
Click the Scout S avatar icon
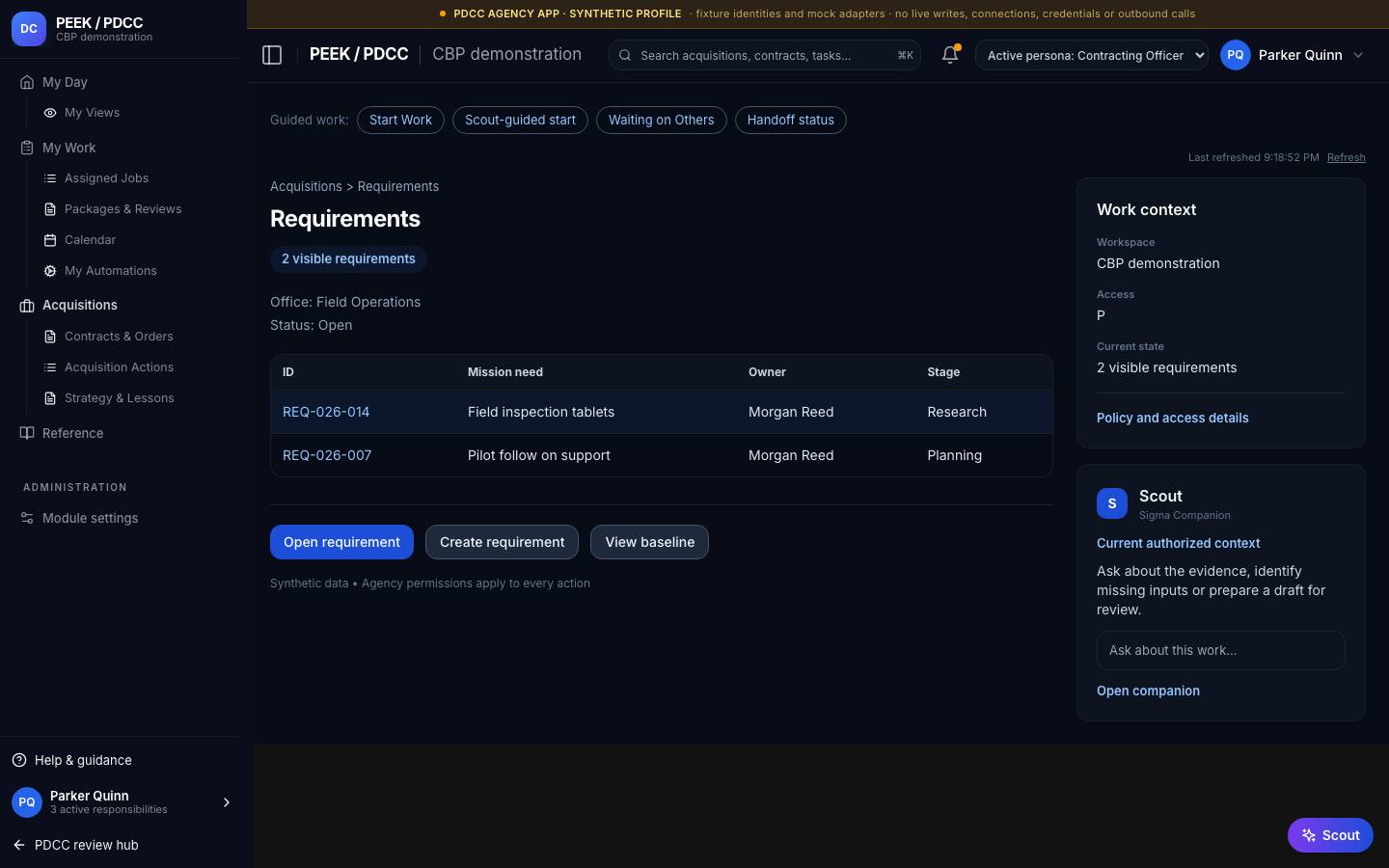coord(1112,503)
